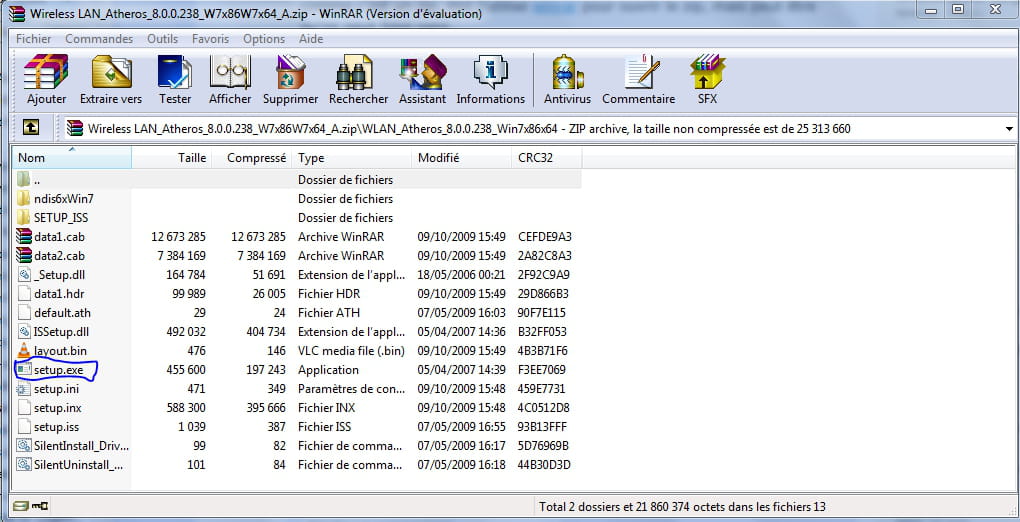Select the default.ath file name
Image resolution: width=1020 pixels, height=522 pixels.
click(x=62, y=313)
